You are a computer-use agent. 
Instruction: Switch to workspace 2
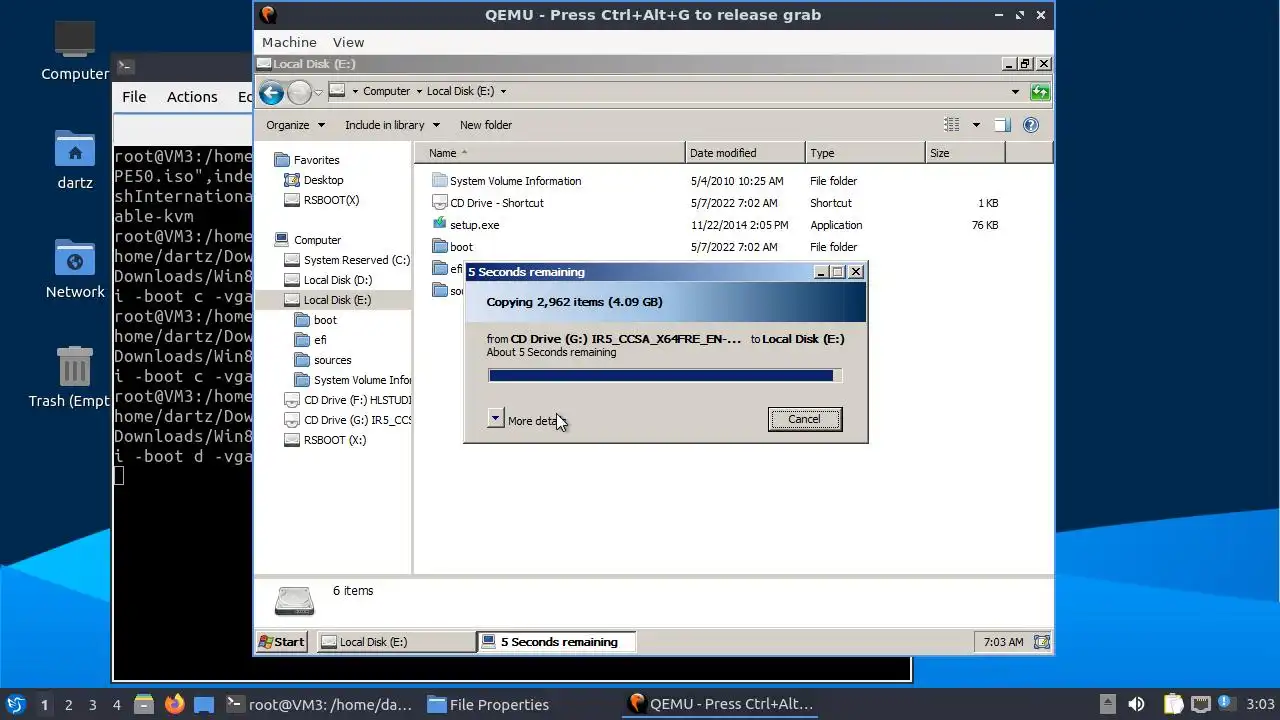pyautogui.click(x=68, y=704)
